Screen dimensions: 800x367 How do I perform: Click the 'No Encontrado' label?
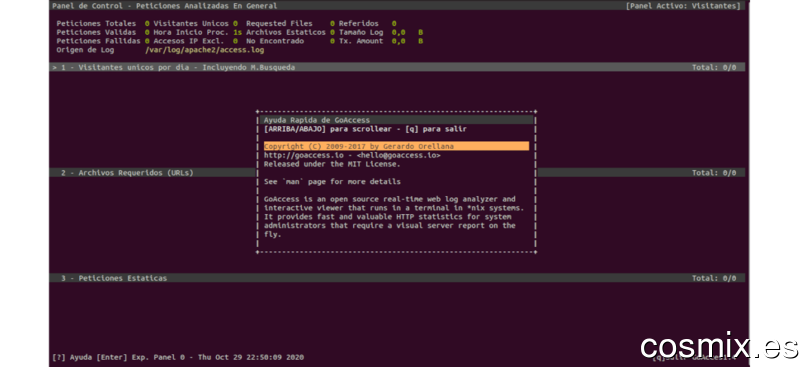(x=275, y=41)
